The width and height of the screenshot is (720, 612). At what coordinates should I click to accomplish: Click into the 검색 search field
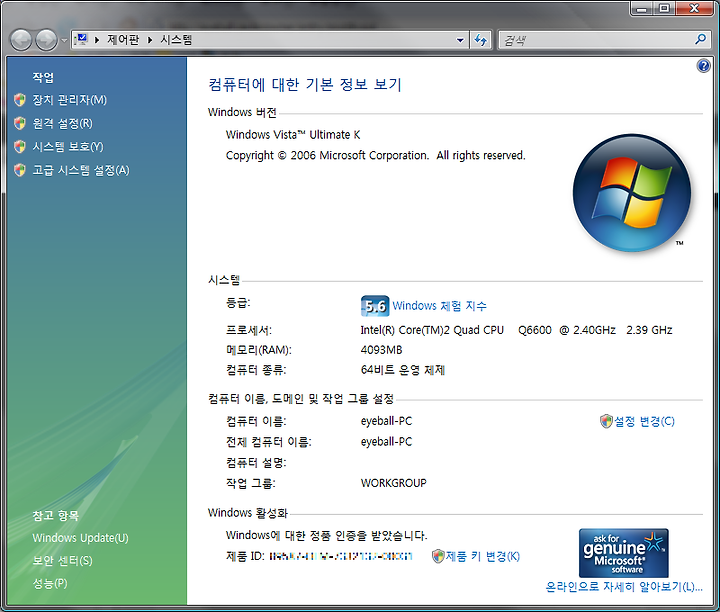597,40
